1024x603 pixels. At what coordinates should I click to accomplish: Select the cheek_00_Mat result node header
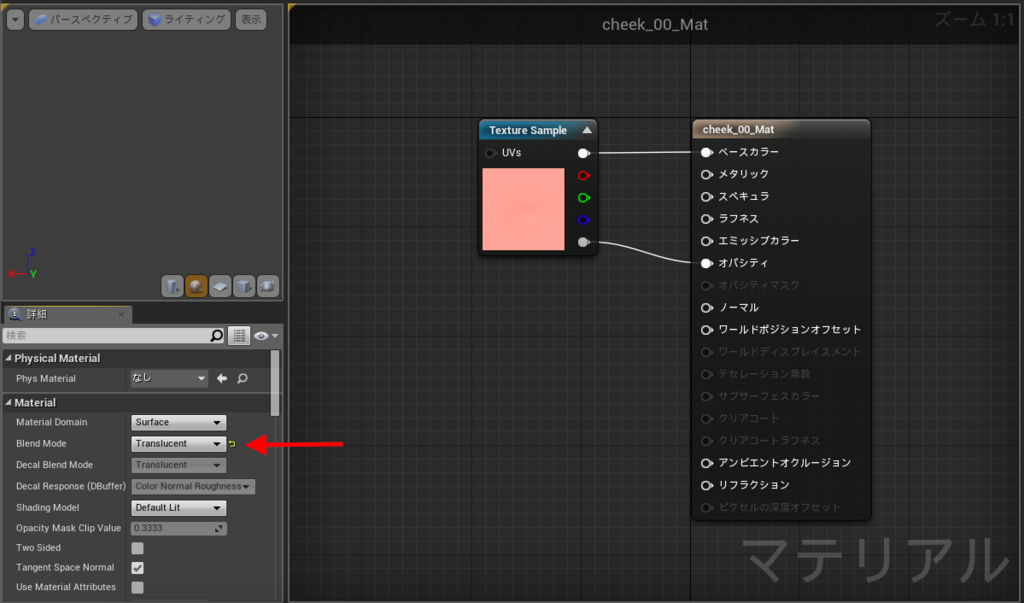(781, 129)
